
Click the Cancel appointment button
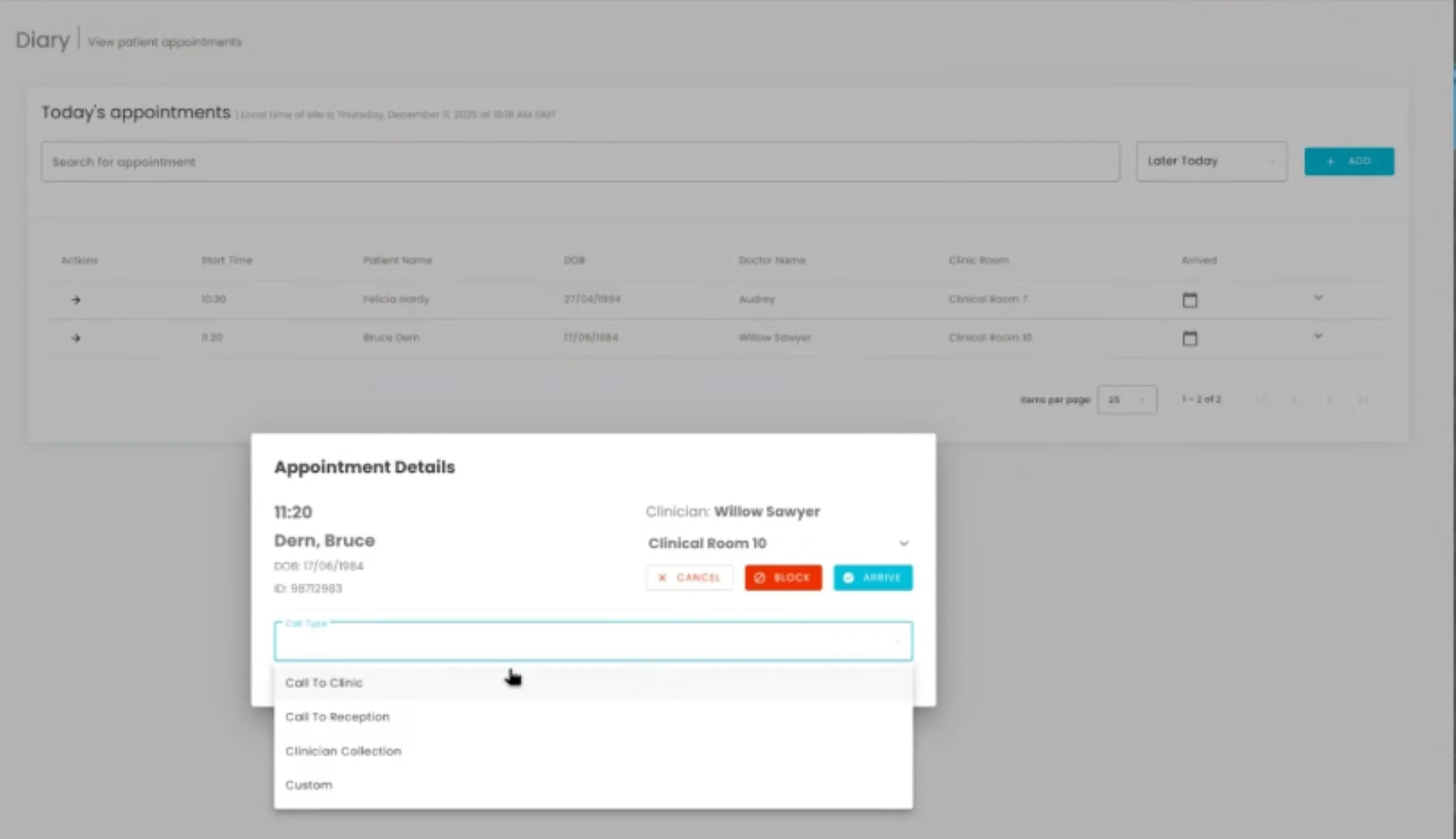pyautogui.click(x=689, y=578)
